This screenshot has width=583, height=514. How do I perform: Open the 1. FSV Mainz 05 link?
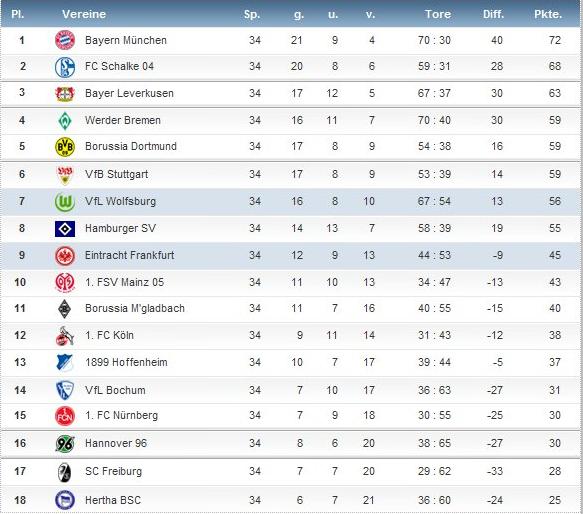pos(124,282)
